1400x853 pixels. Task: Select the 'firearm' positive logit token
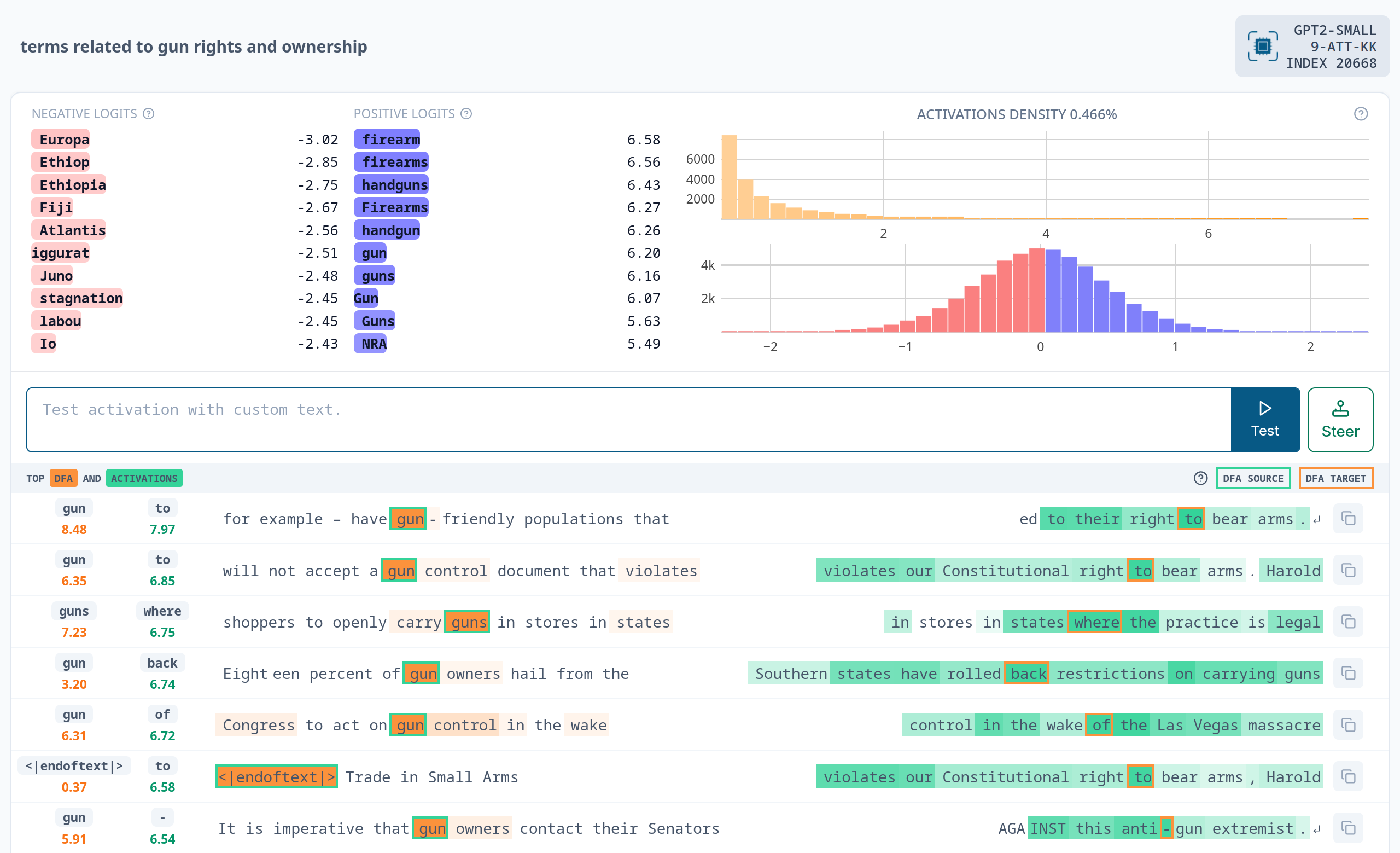pyautogui.click(x=390, y=139)
